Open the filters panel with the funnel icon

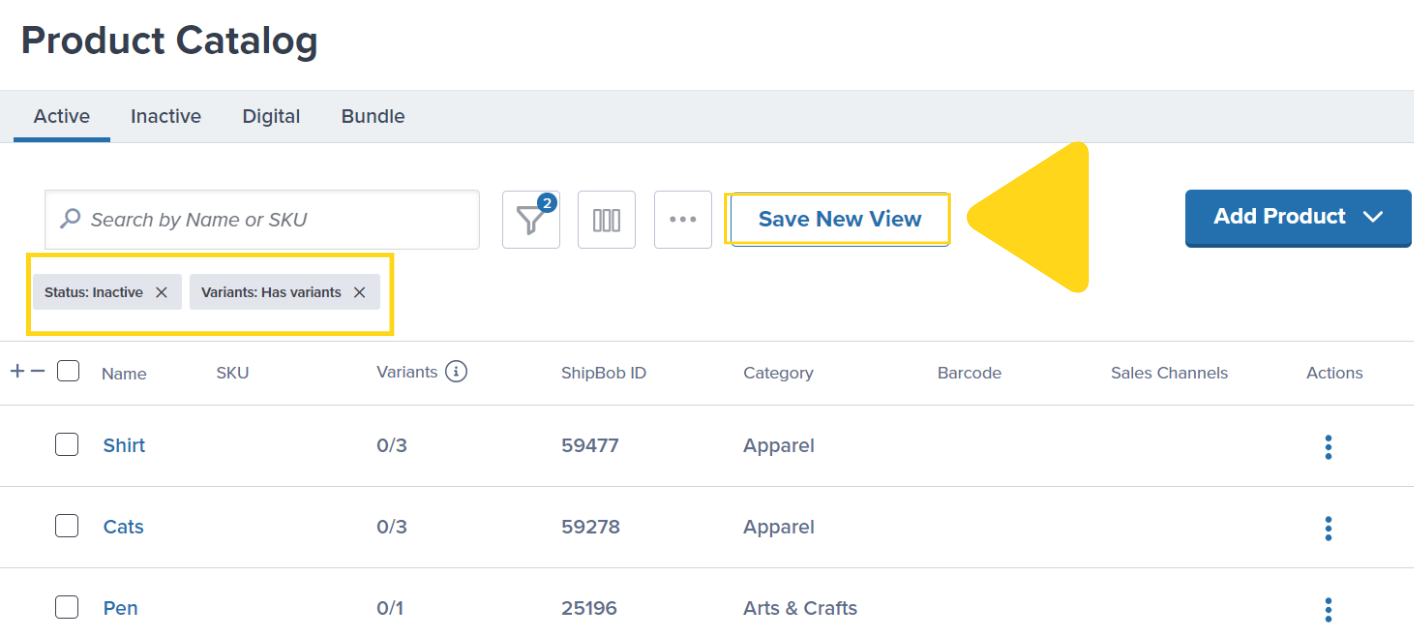pos(530,219)
